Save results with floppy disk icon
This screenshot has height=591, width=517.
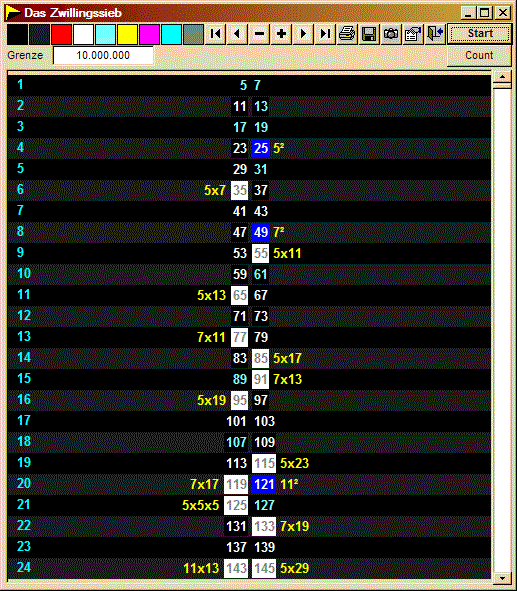(x=369, y=34)
